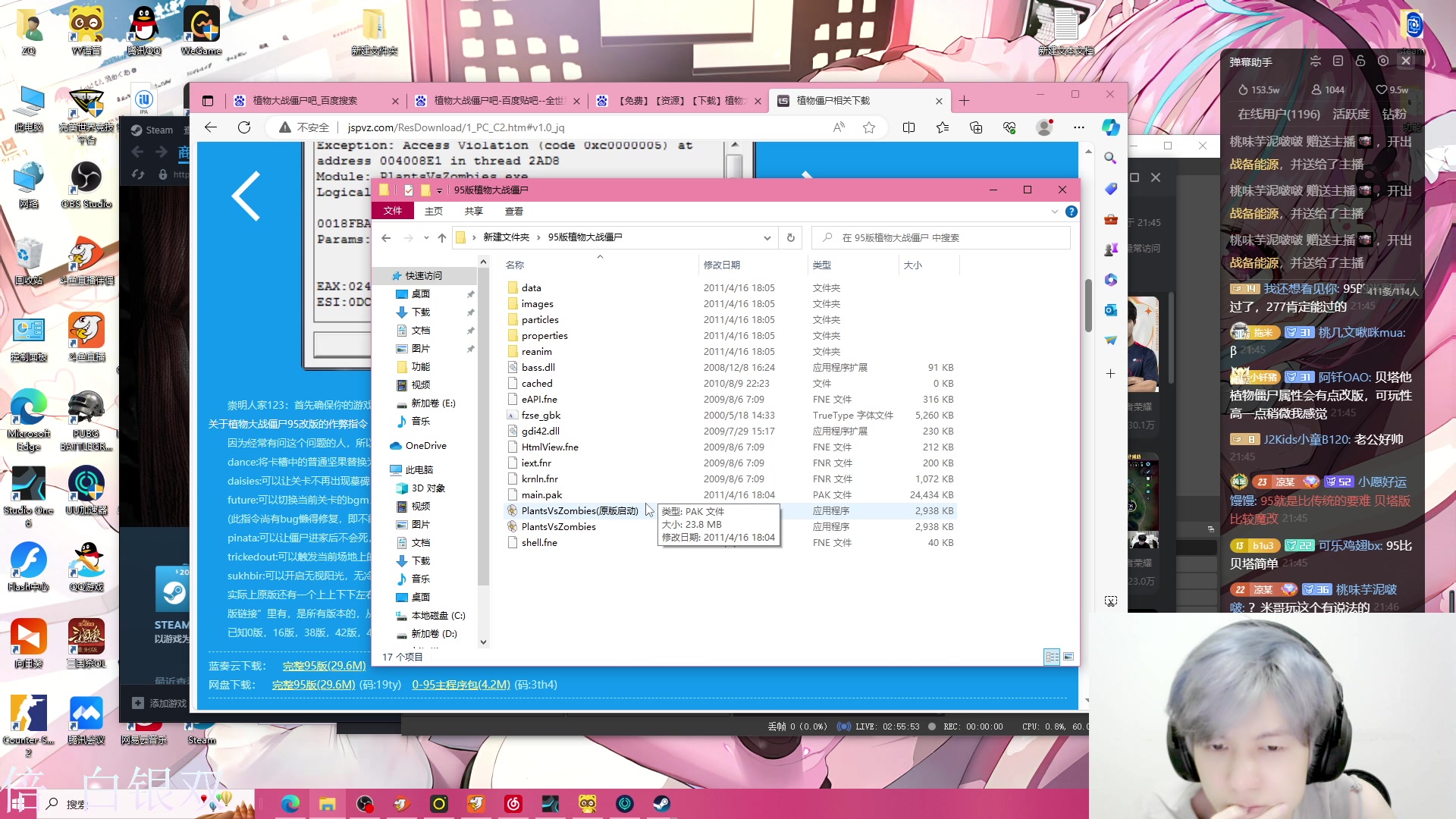The image size is (1456, 819).
Task: Select 本地磁盘 (C:) in navigation pane
Action: tap(438, 616)
